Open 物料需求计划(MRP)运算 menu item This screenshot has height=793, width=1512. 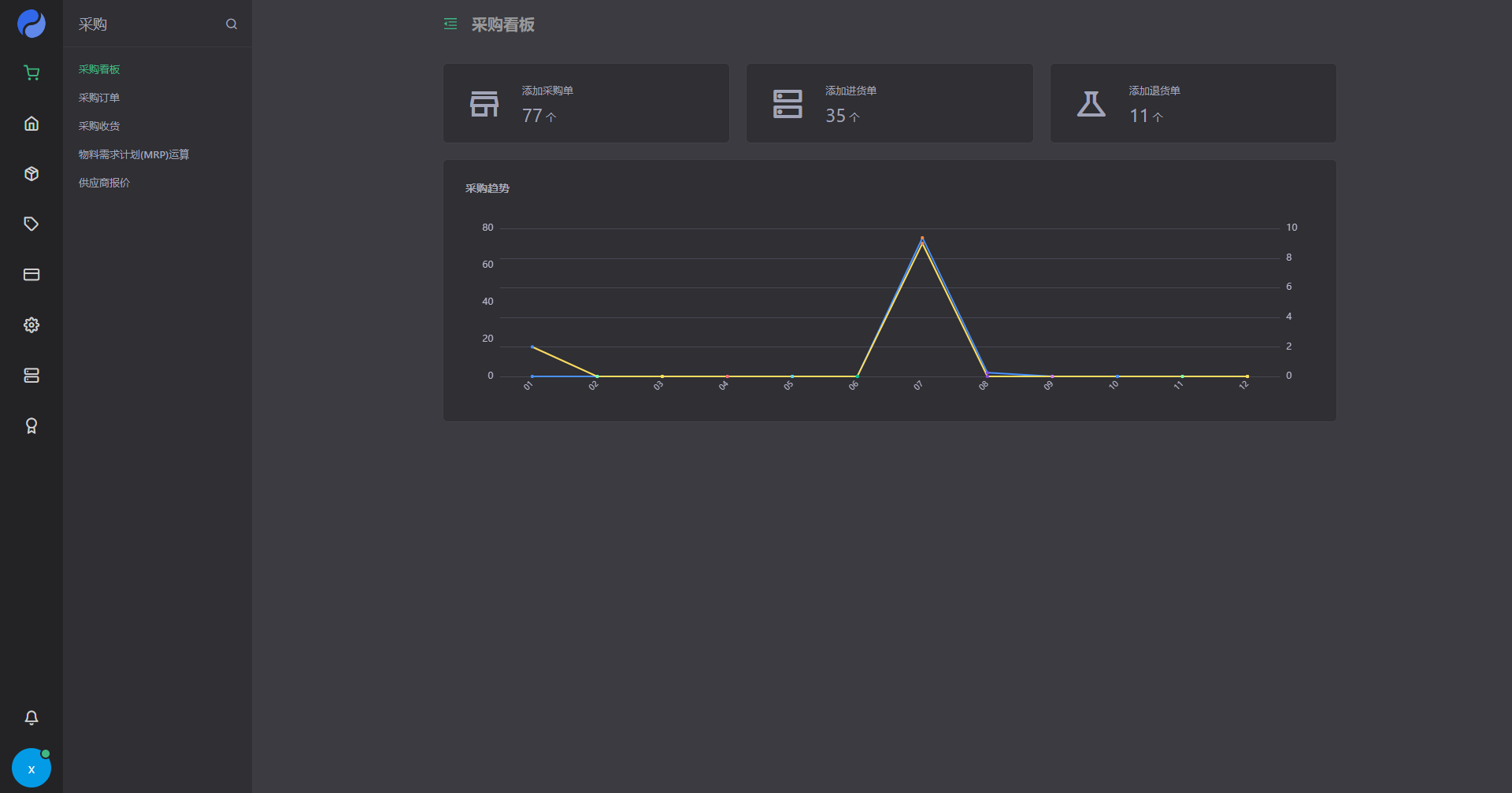coord(134,154)
